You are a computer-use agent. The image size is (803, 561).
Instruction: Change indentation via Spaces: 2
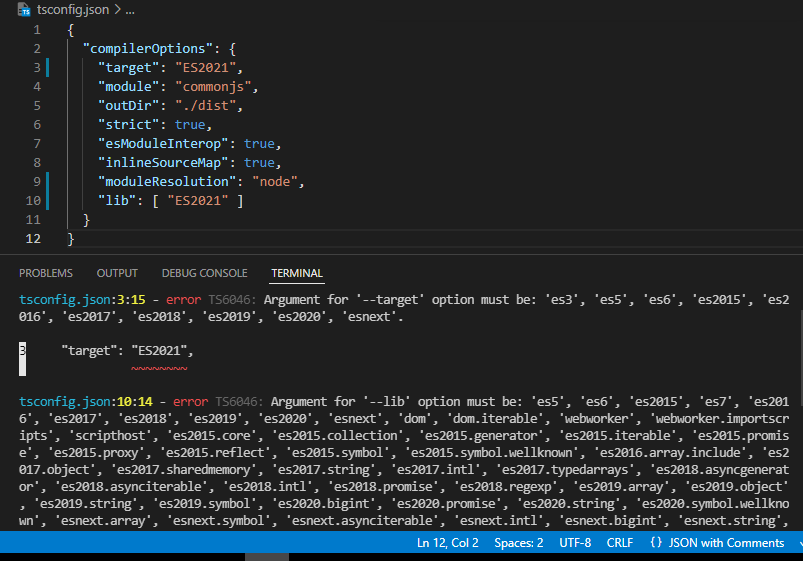tap(519, 543)
